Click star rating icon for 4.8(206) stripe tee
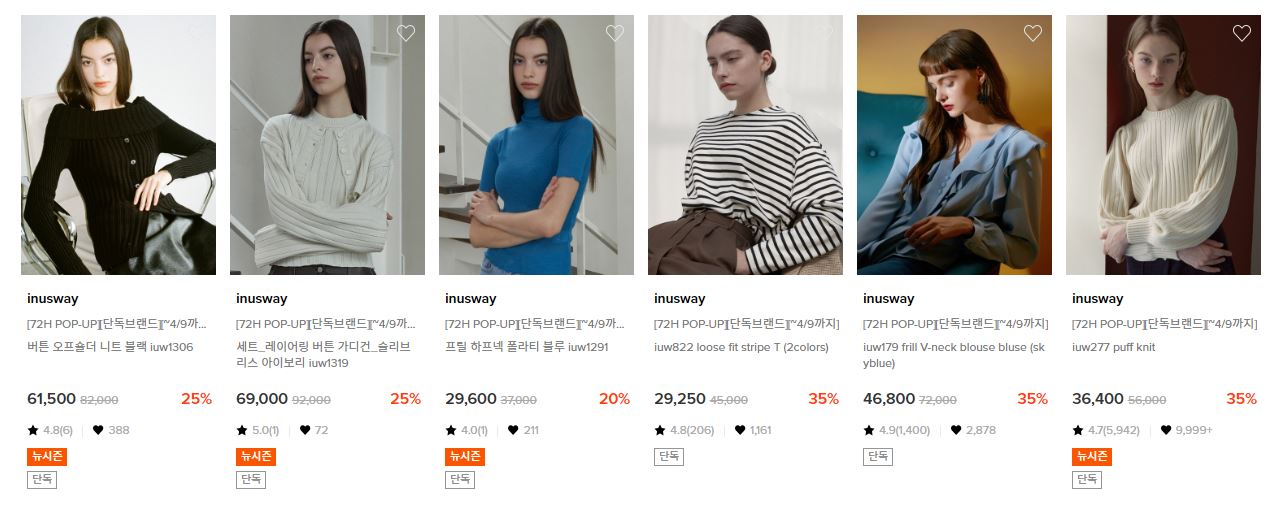The image size is (1277, 515). click(660, 430)
